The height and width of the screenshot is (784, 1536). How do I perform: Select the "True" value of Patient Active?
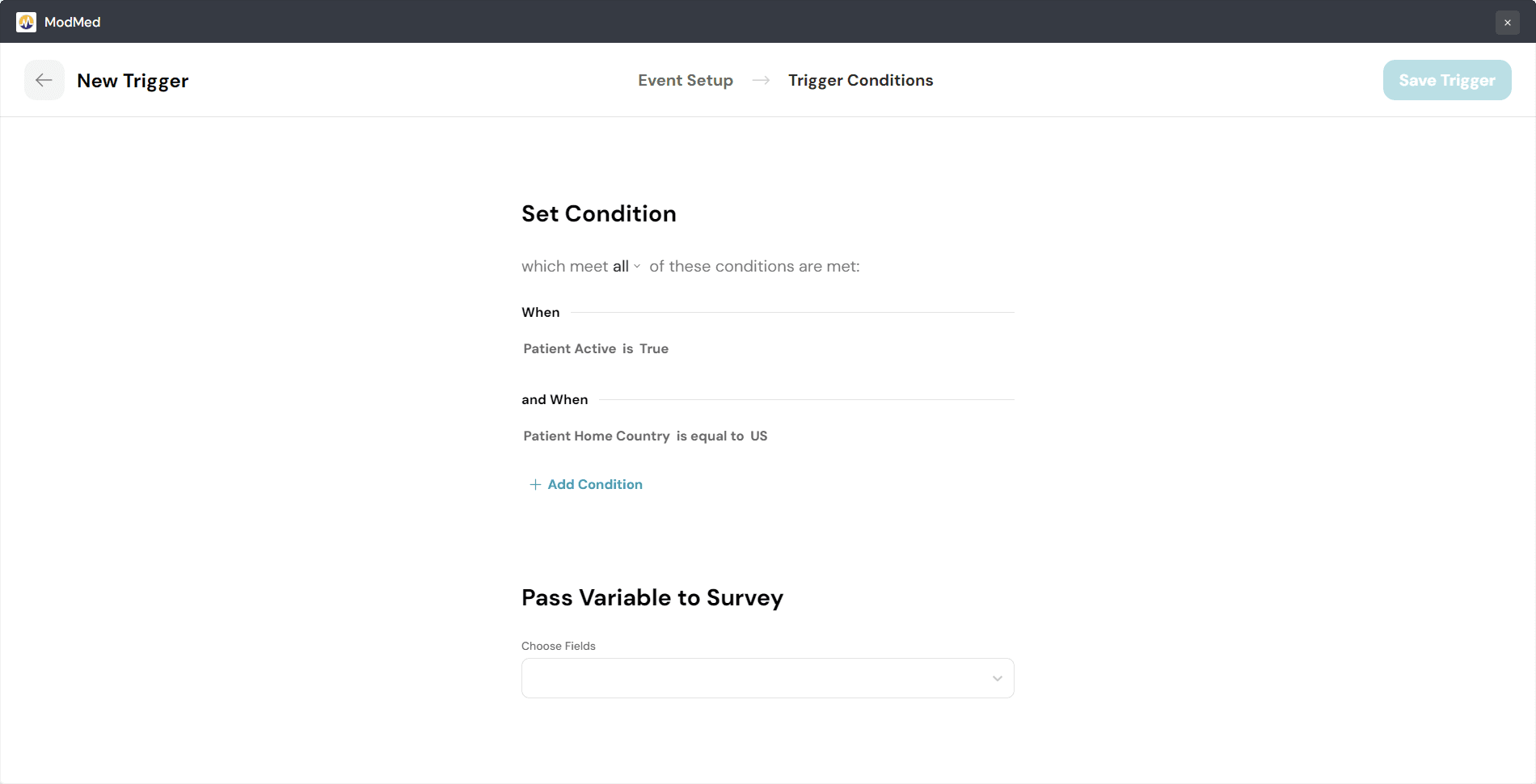click(x=654, y=348)
